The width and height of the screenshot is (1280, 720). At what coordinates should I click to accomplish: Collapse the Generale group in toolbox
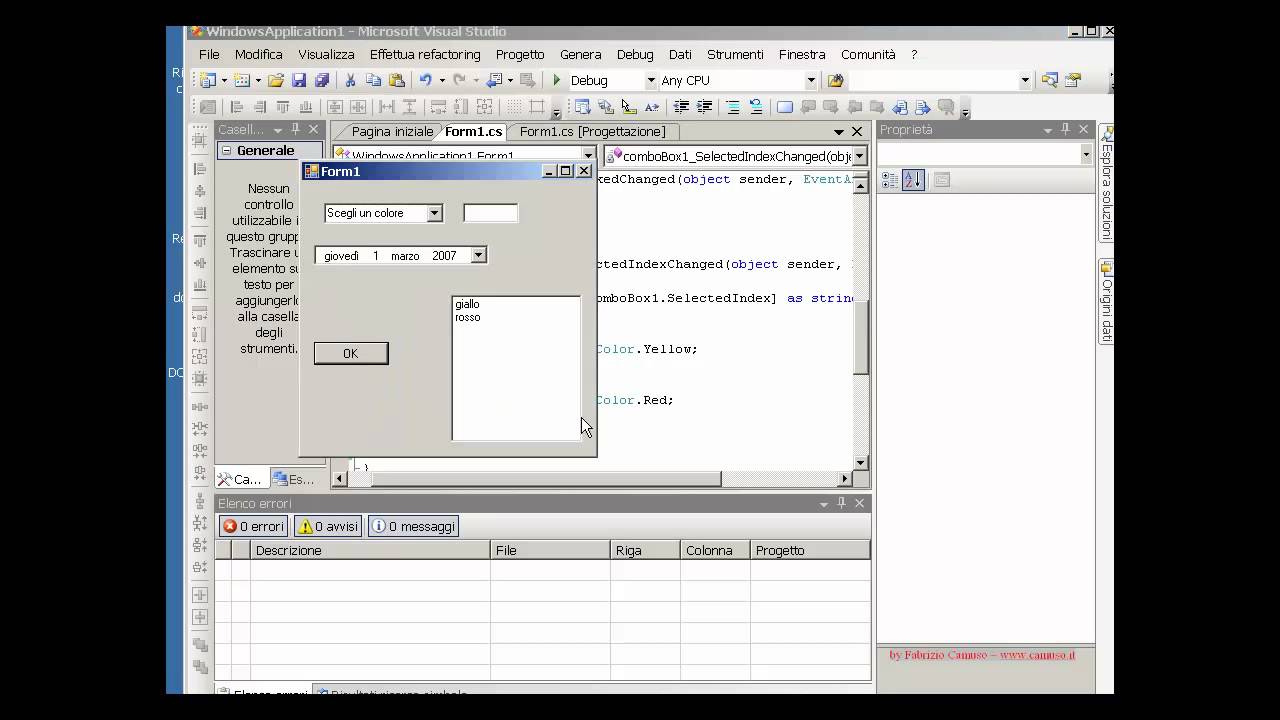[x=227, y=151]
